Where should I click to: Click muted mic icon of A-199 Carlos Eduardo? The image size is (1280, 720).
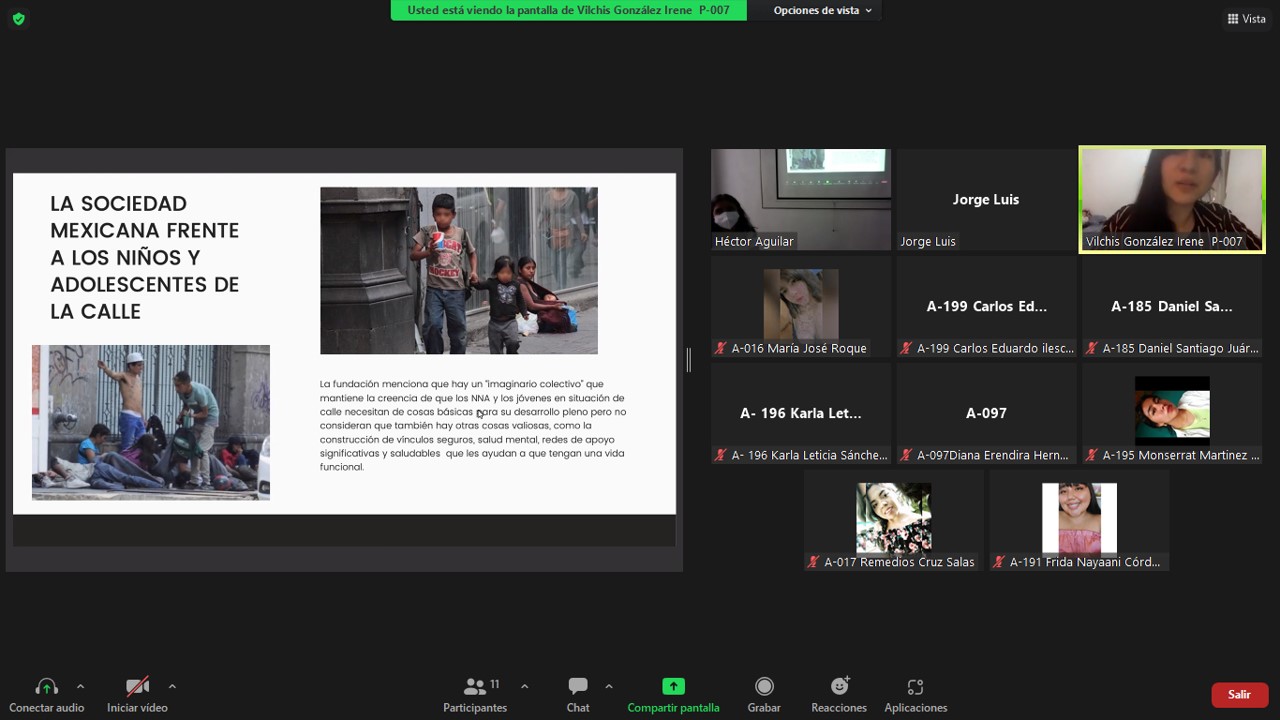(906, 348)
